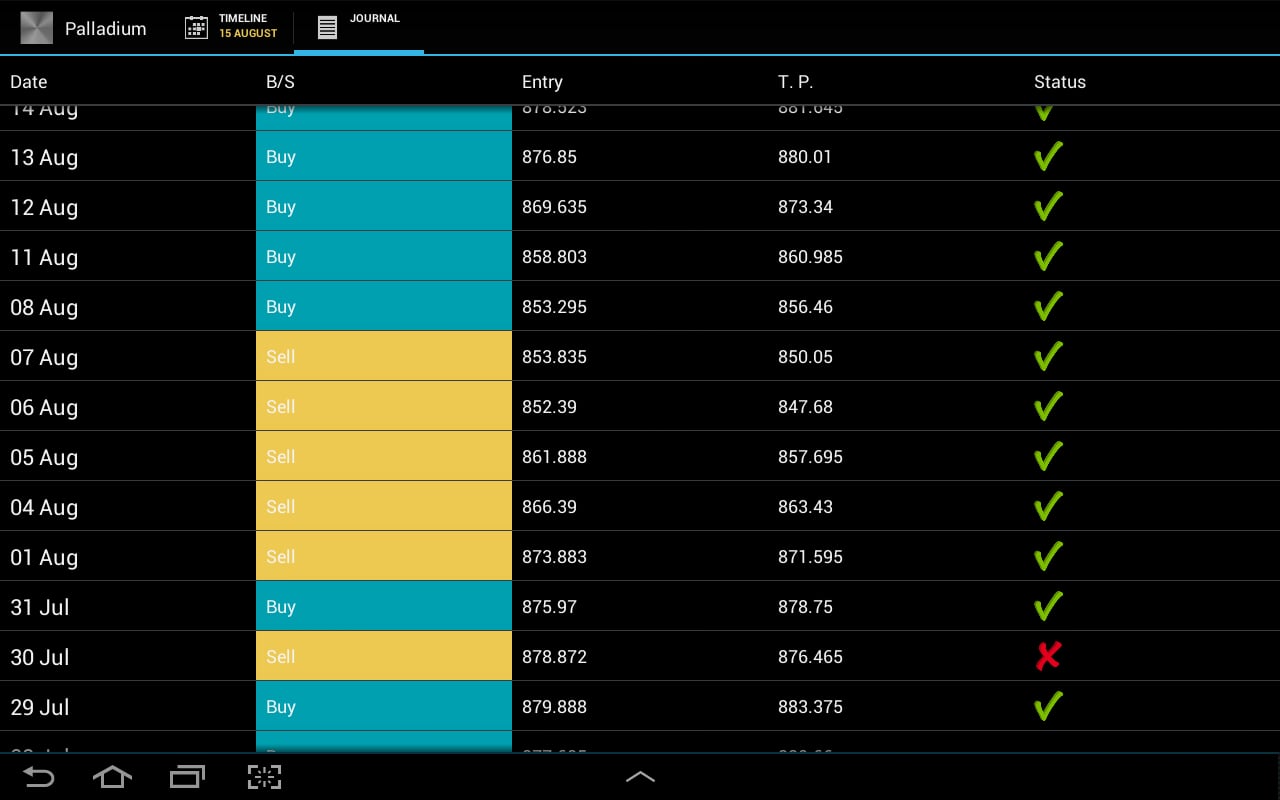The height and width of the screenshot is (800, 1280).
Task: Click take-profit value 860.985
Action: (810, 257)
